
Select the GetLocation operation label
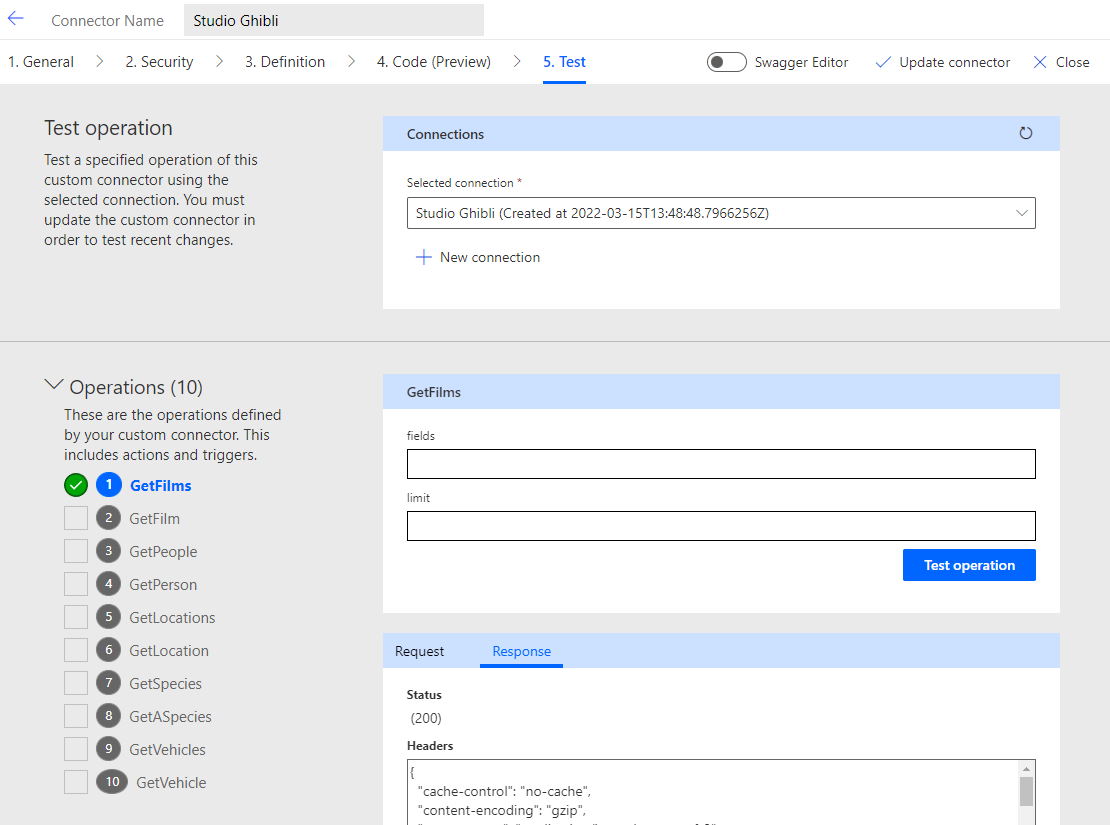point(168,651)
